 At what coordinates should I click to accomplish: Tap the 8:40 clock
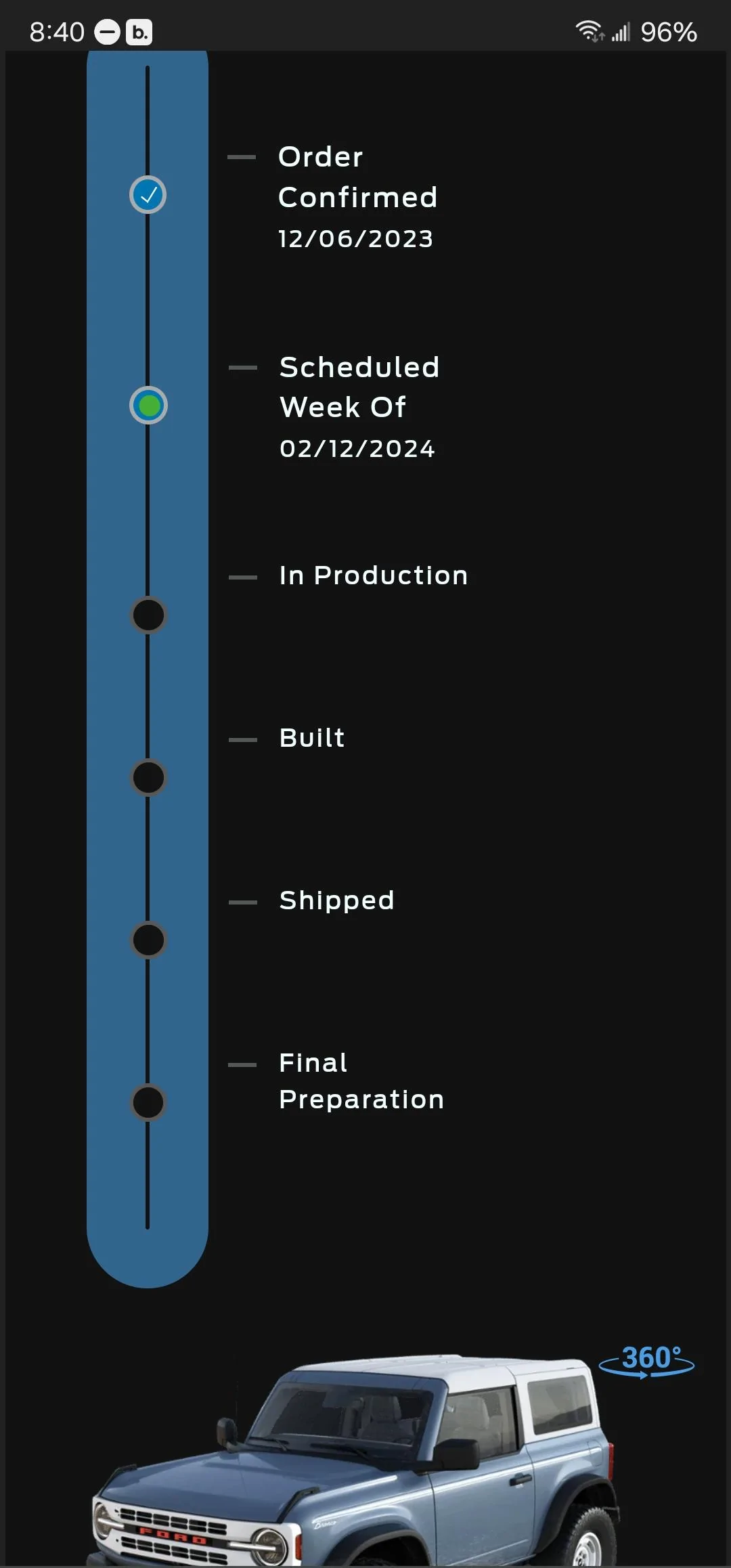point(57,32)
